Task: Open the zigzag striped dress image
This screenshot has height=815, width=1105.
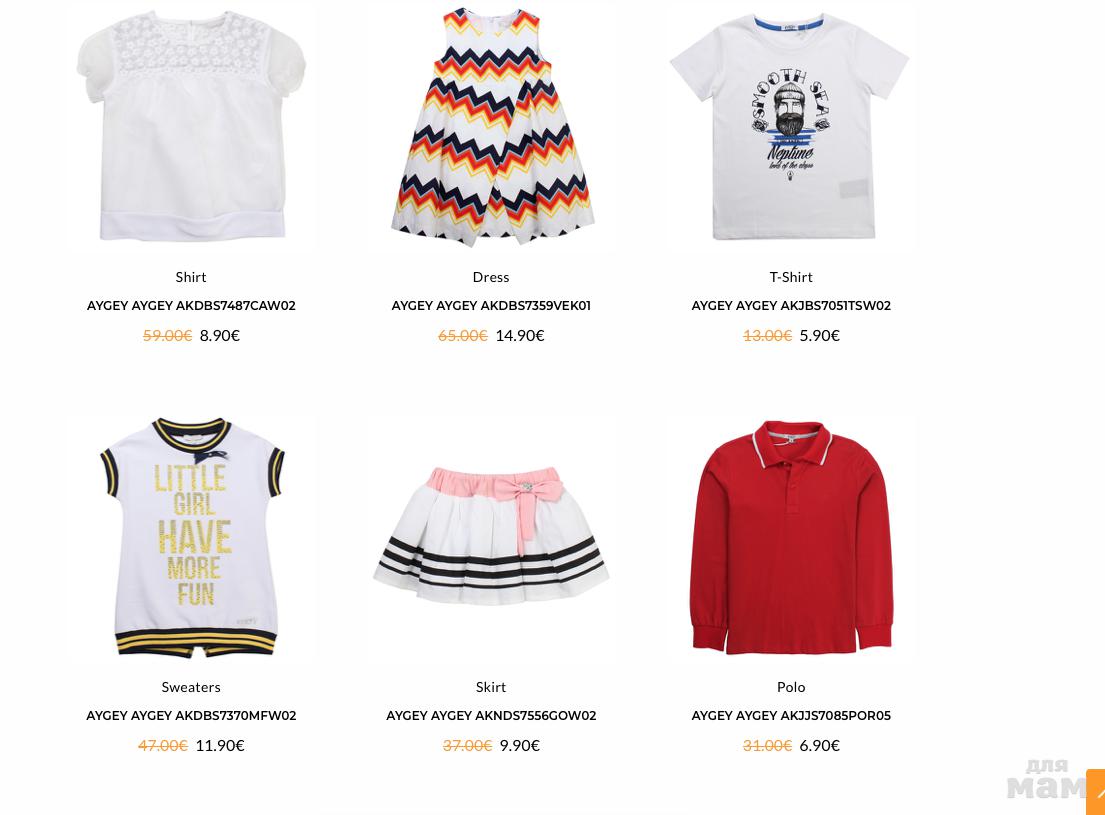Action: pos(491,127)
